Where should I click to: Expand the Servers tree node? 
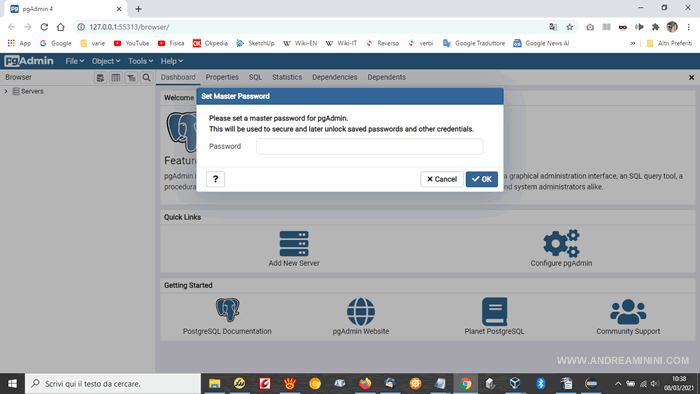(x=6, y=91)
